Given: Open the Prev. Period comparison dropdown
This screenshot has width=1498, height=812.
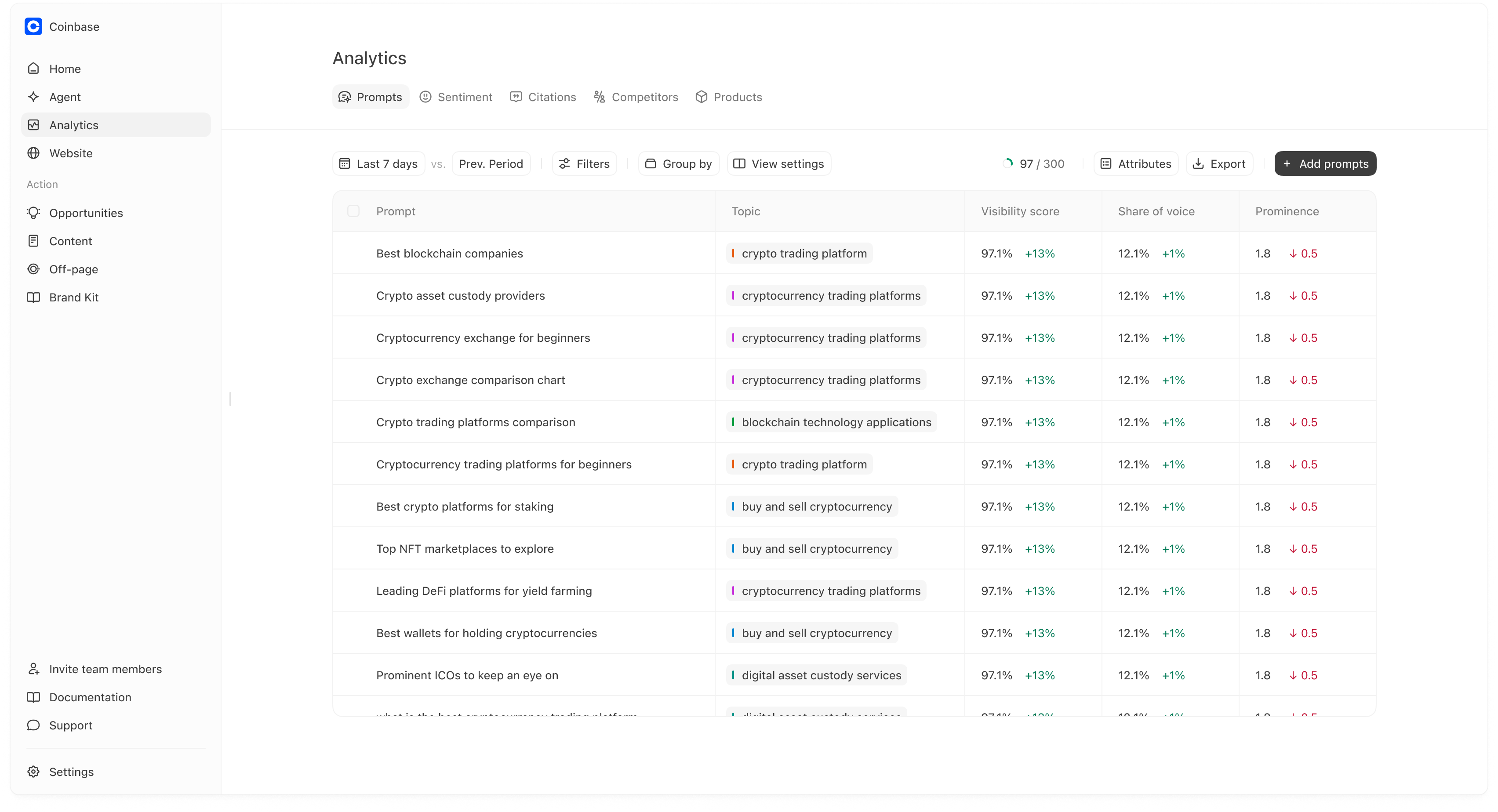Looking at the screenshot, I should coord(491,164).
